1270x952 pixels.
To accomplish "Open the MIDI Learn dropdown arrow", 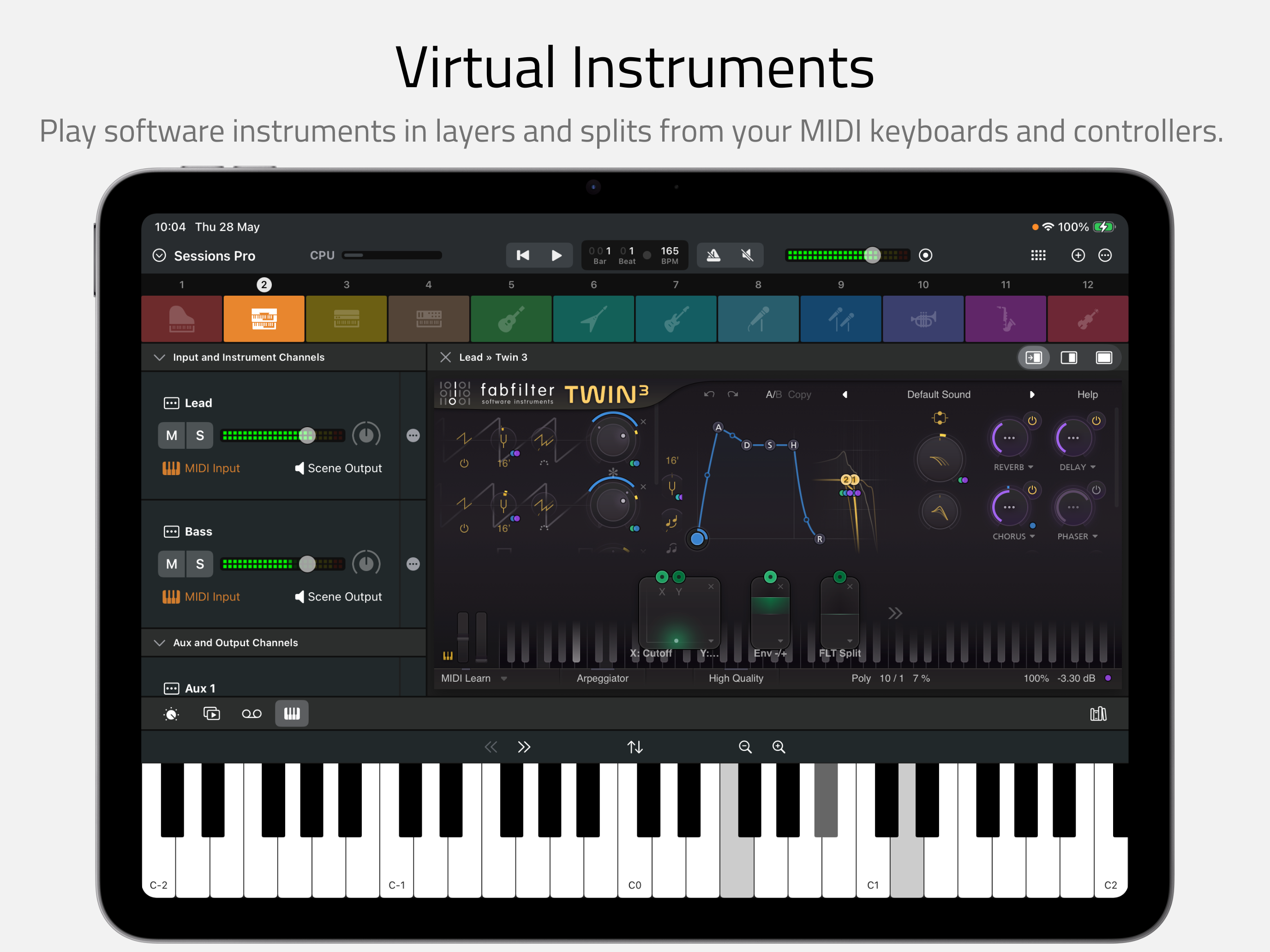I will tap(503, 679).
